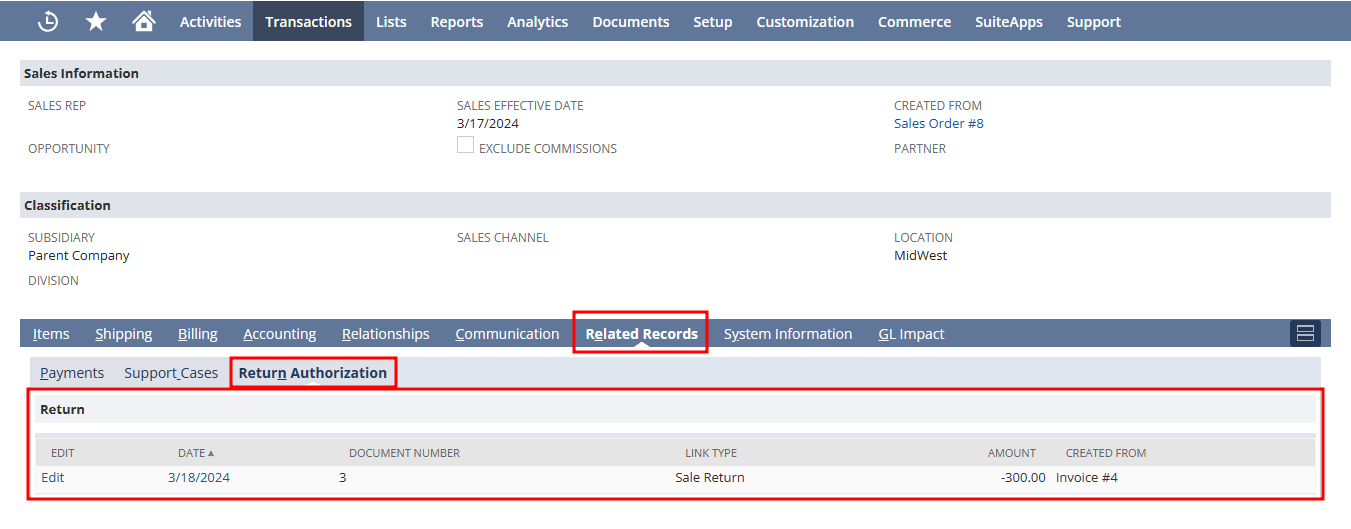
Task: Open the Support Cases subtab
Action: (171, 373)
